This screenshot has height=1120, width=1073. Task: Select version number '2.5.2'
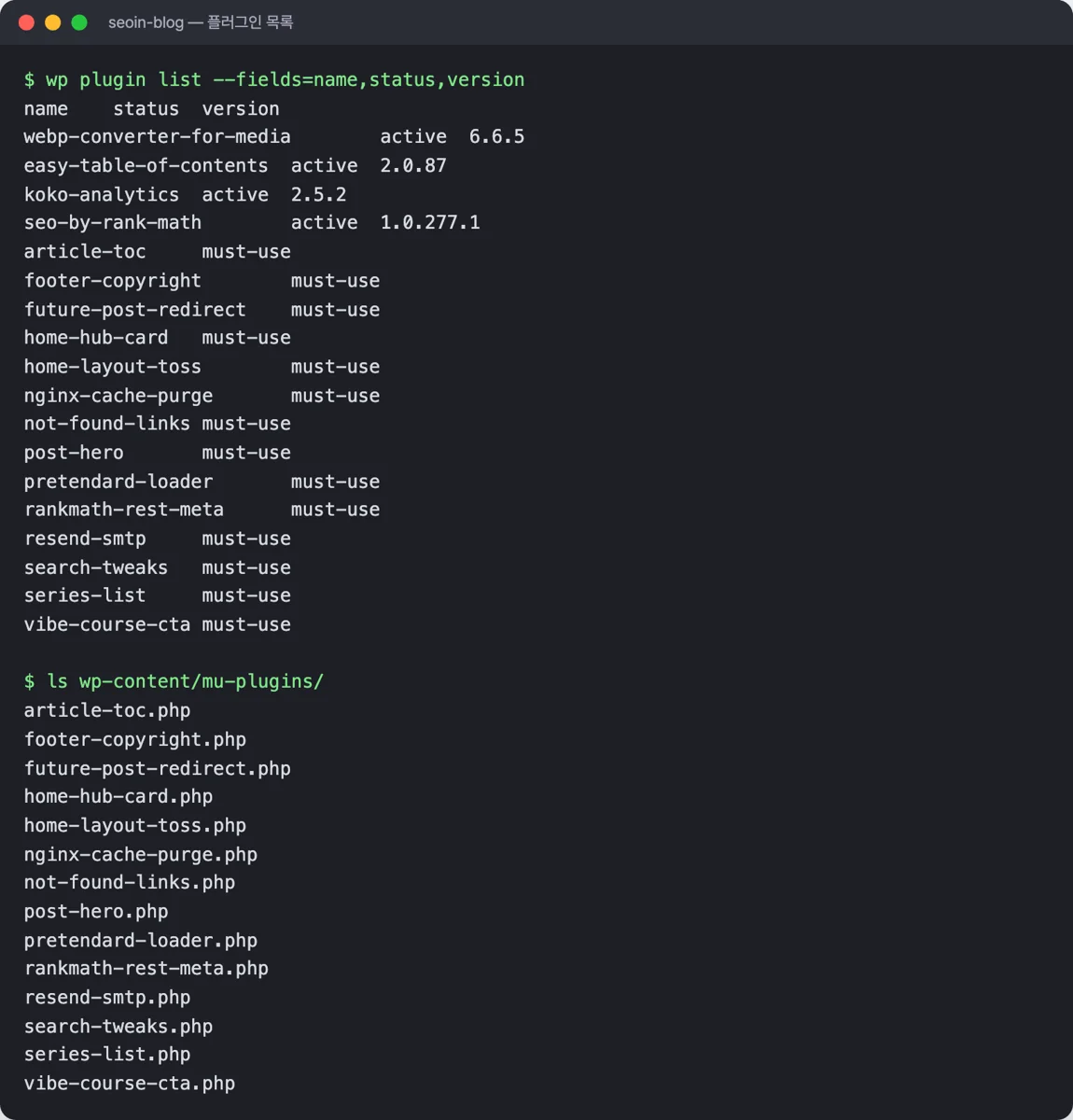(318, 195)
